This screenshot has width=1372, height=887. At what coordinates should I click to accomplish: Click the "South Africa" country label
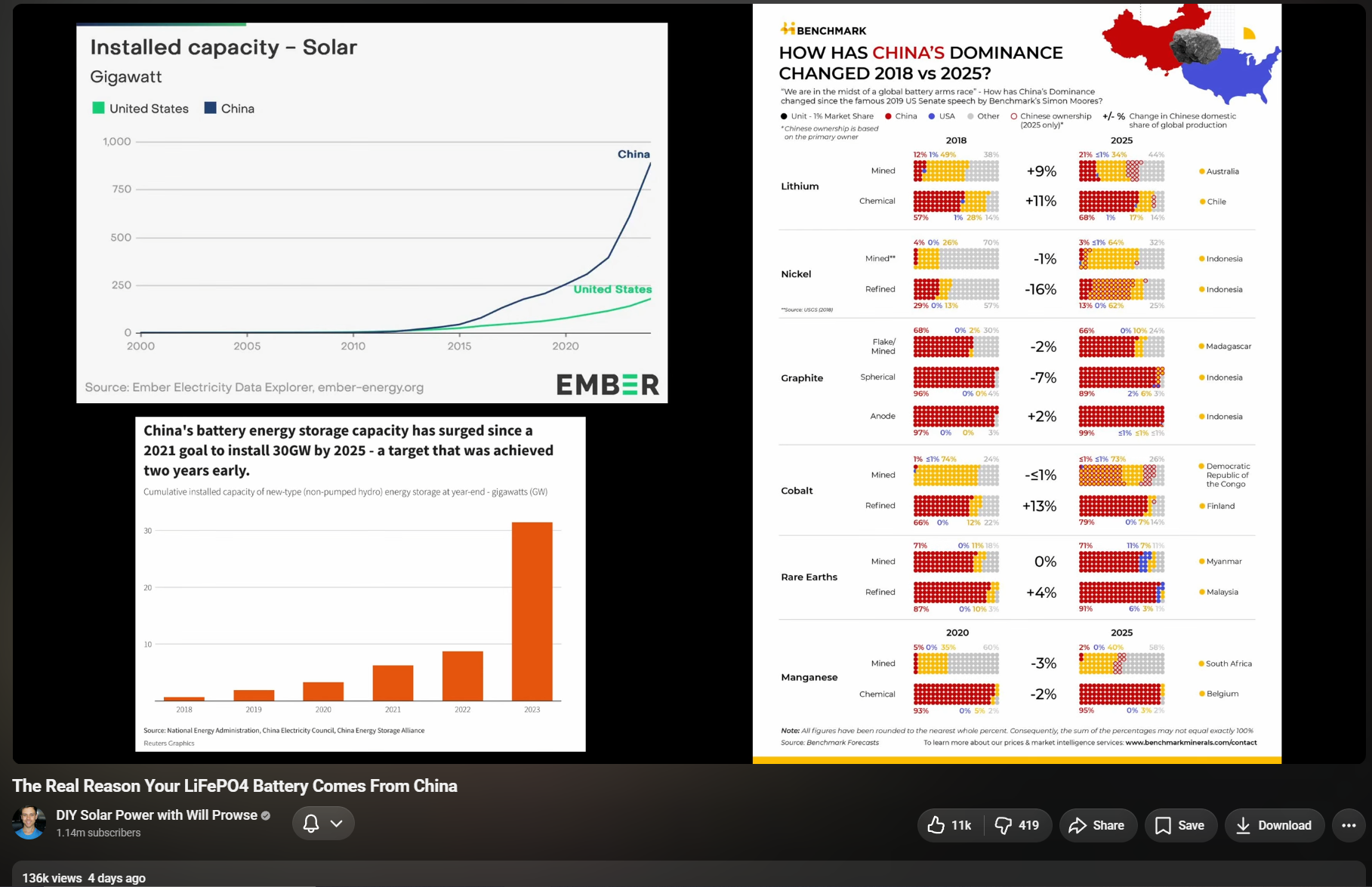coord(1229,664)
